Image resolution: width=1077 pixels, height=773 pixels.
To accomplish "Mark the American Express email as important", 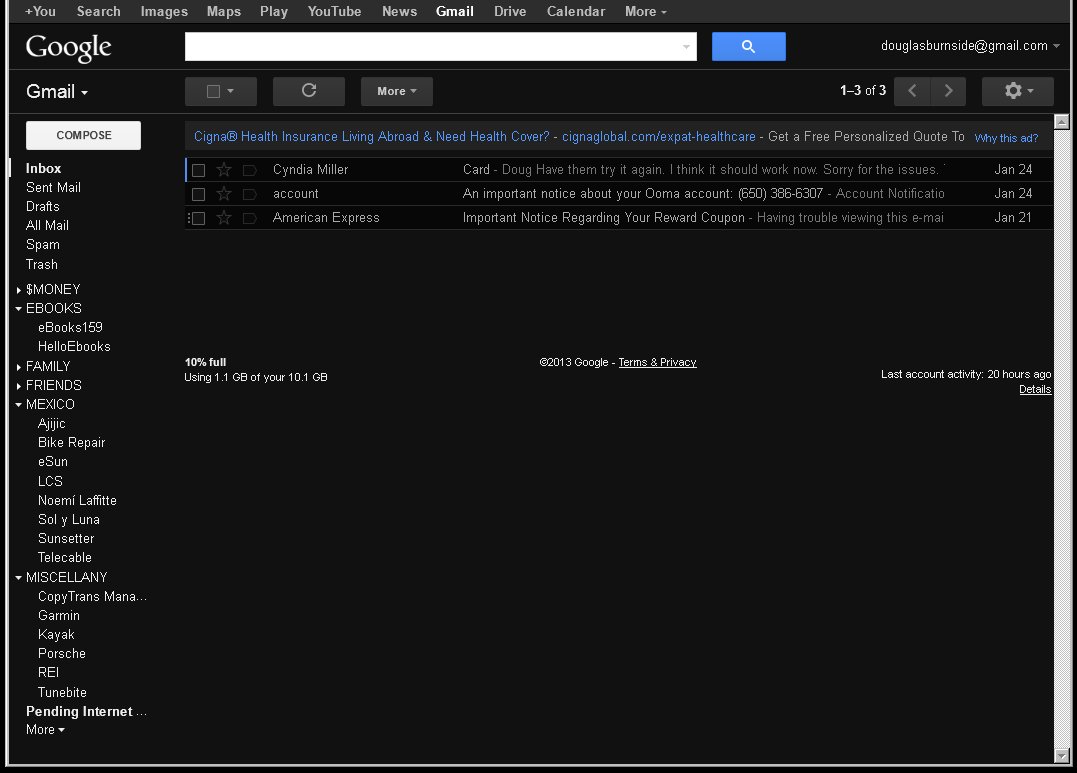I will 250,219.
